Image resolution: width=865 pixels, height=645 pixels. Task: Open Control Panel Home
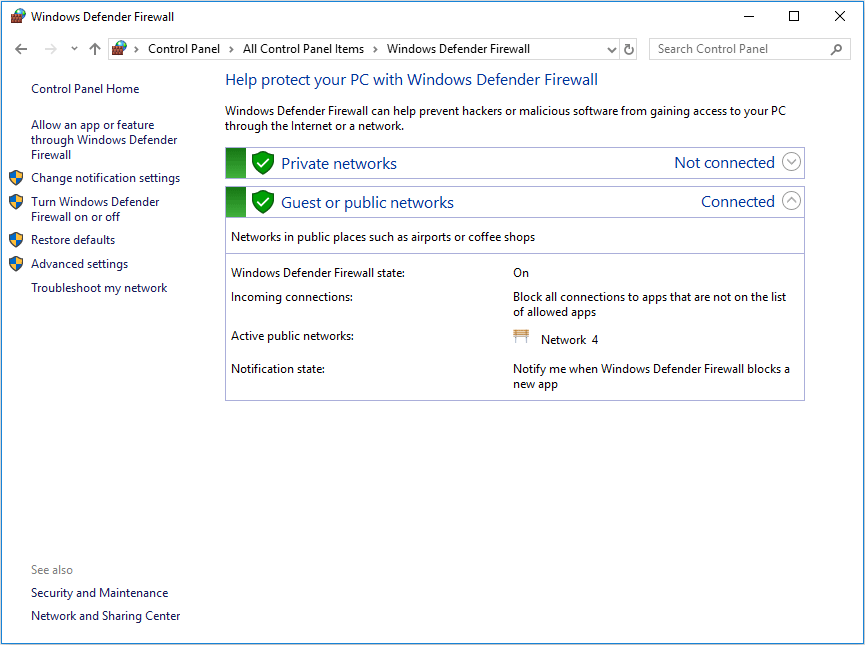click(85, 89)
